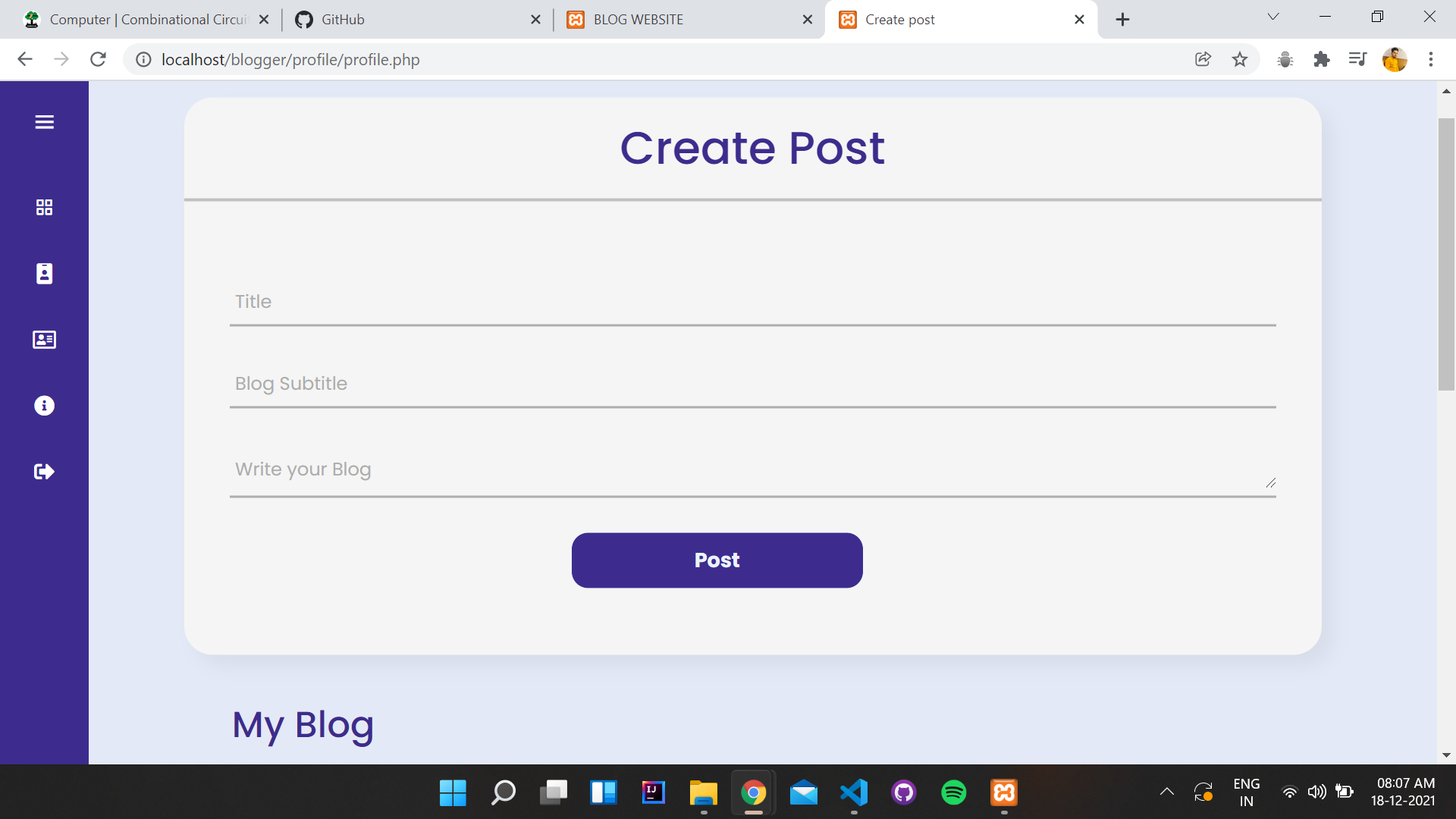Click the info circle sidebar icon
1456x819 pixels.
click(x=44, y=406)
